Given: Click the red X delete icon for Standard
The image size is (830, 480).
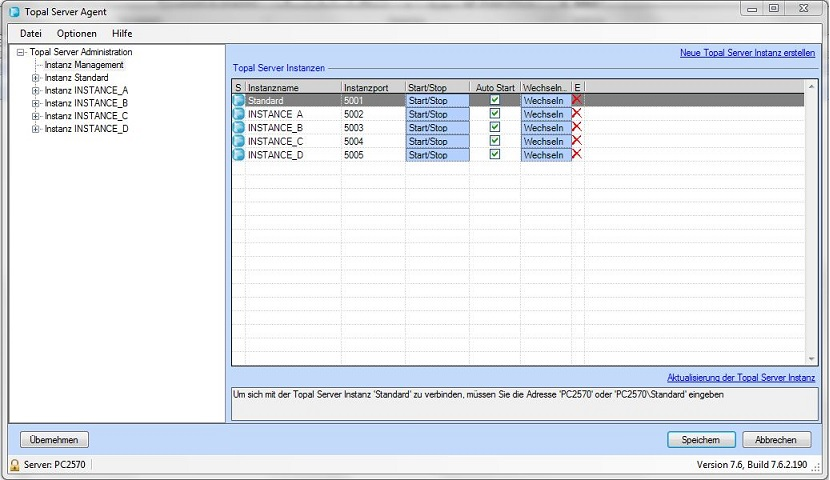Looking at the screenshot, I should coord(577,100).
